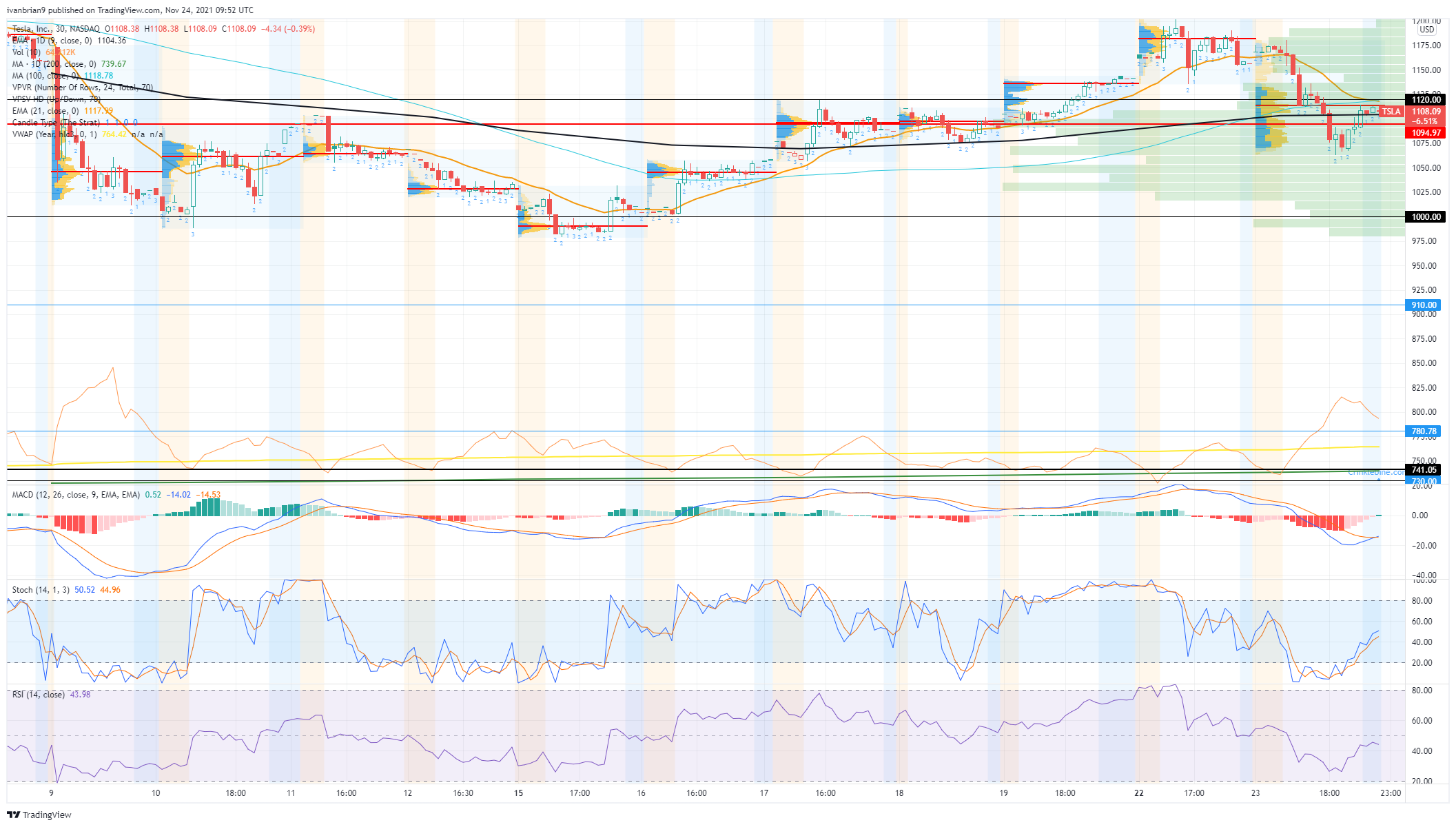1456x827 pixels.
Task: Click the TradingView logo at bottom left
Action: pyautogui.click(x=39, y=815)
